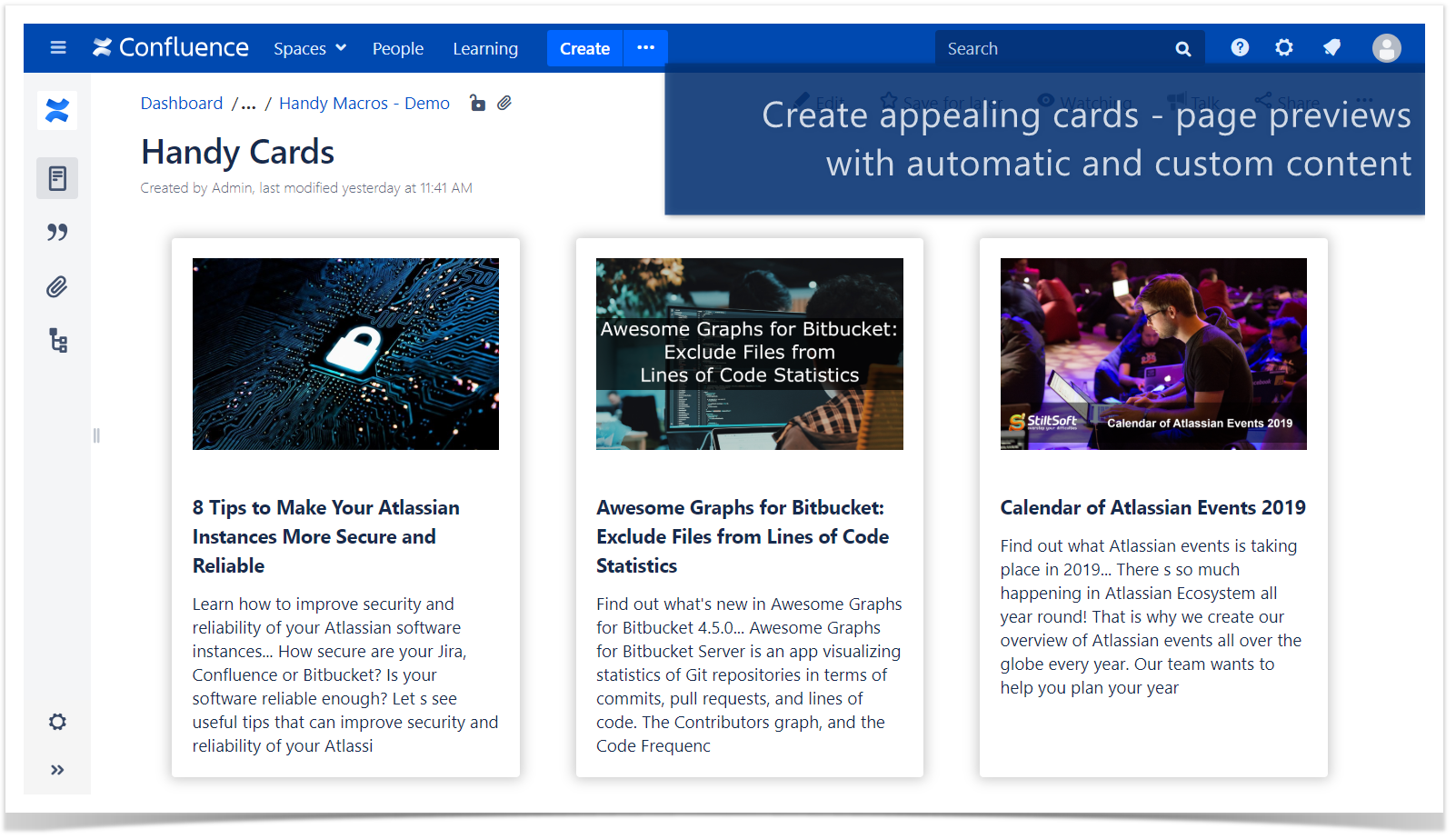This screenshot has height=839, width=1456.
Task: Open the create-from-template ellipsis button
Action: click(646, 48)
